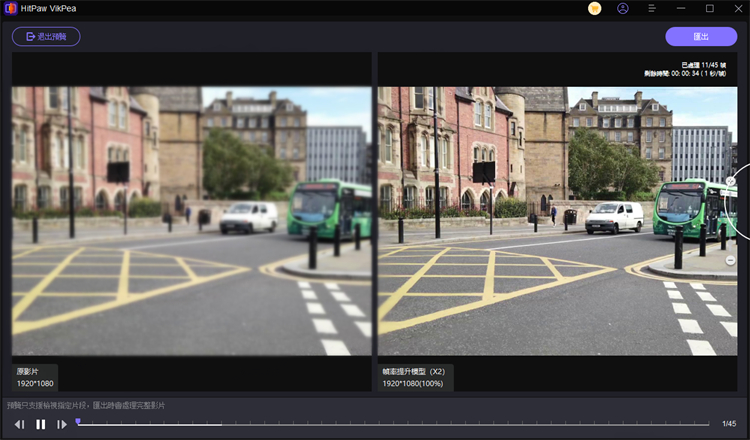Step forward to next frame
Screen dimensions: 750x440
(x=62, y=424)
